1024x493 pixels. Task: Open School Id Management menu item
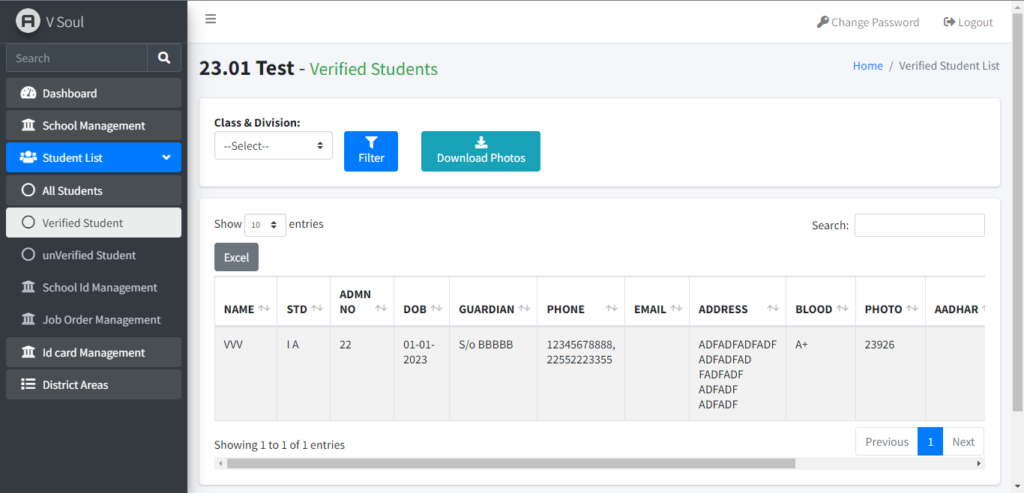pos(93,287)
